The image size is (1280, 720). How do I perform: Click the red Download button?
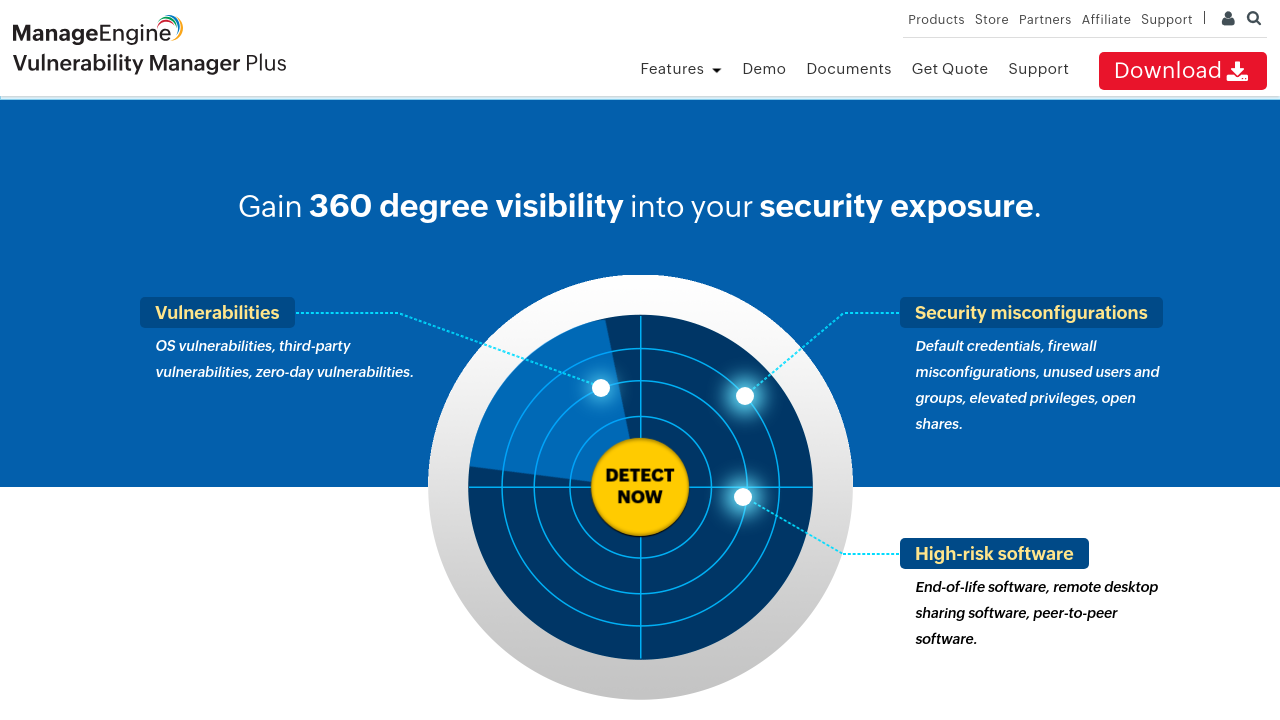(1182, 71)
